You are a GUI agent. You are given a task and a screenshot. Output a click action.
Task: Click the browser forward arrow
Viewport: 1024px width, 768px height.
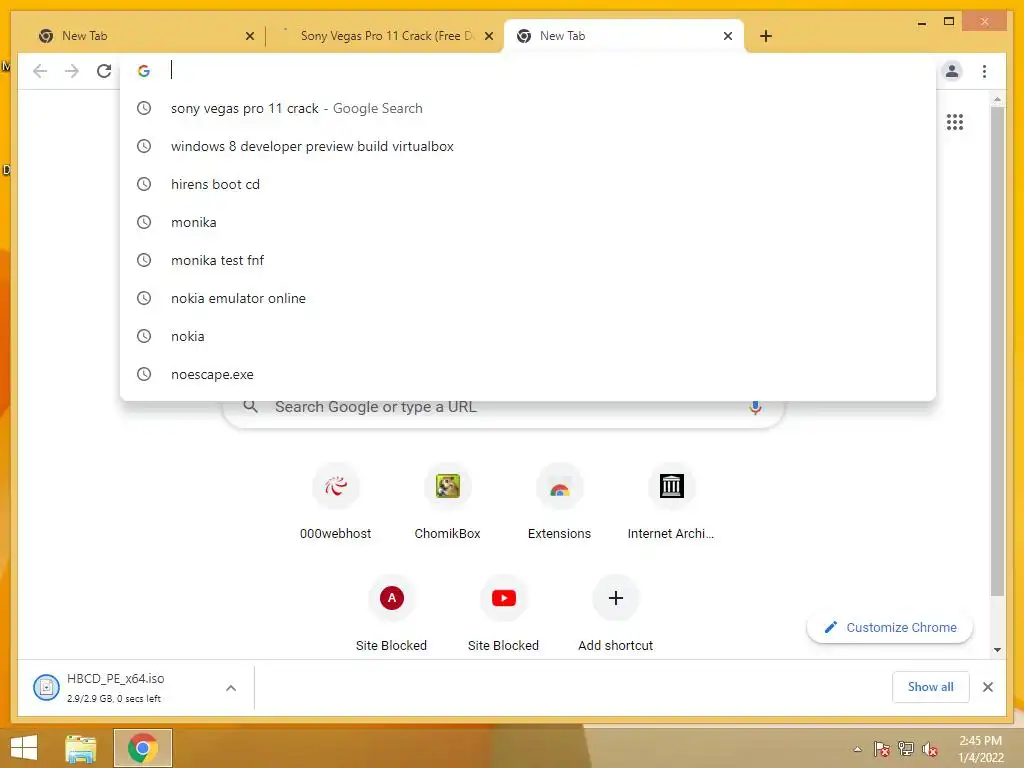click(x=72, y=71)
